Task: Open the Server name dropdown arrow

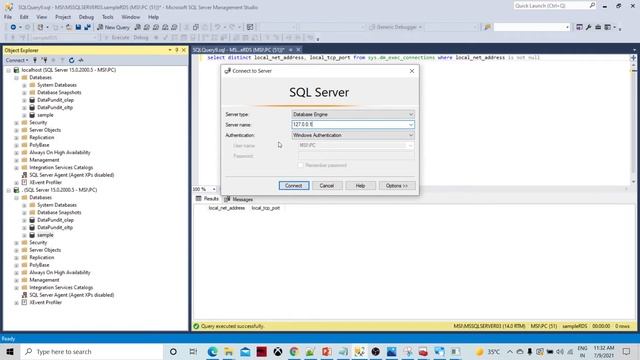Action: click(411, 124)
